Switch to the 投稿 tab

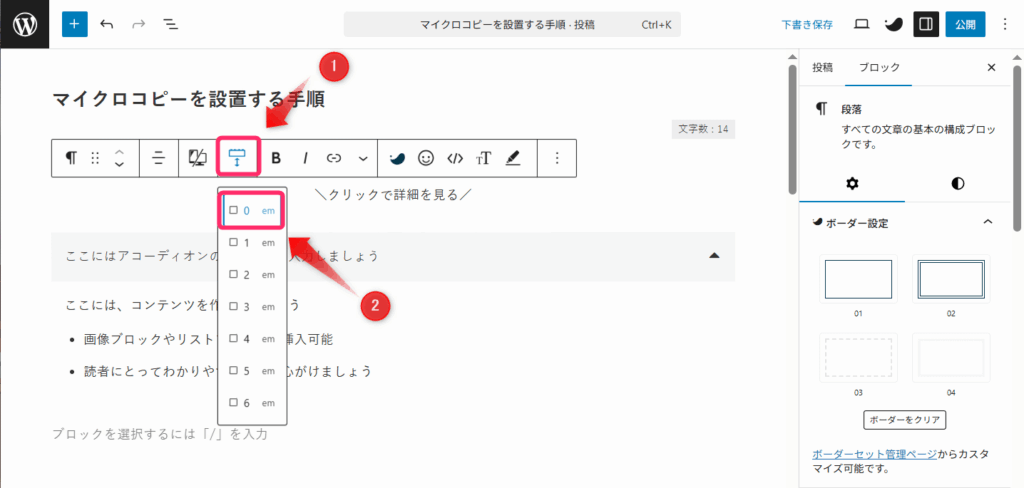click(822, 67)
